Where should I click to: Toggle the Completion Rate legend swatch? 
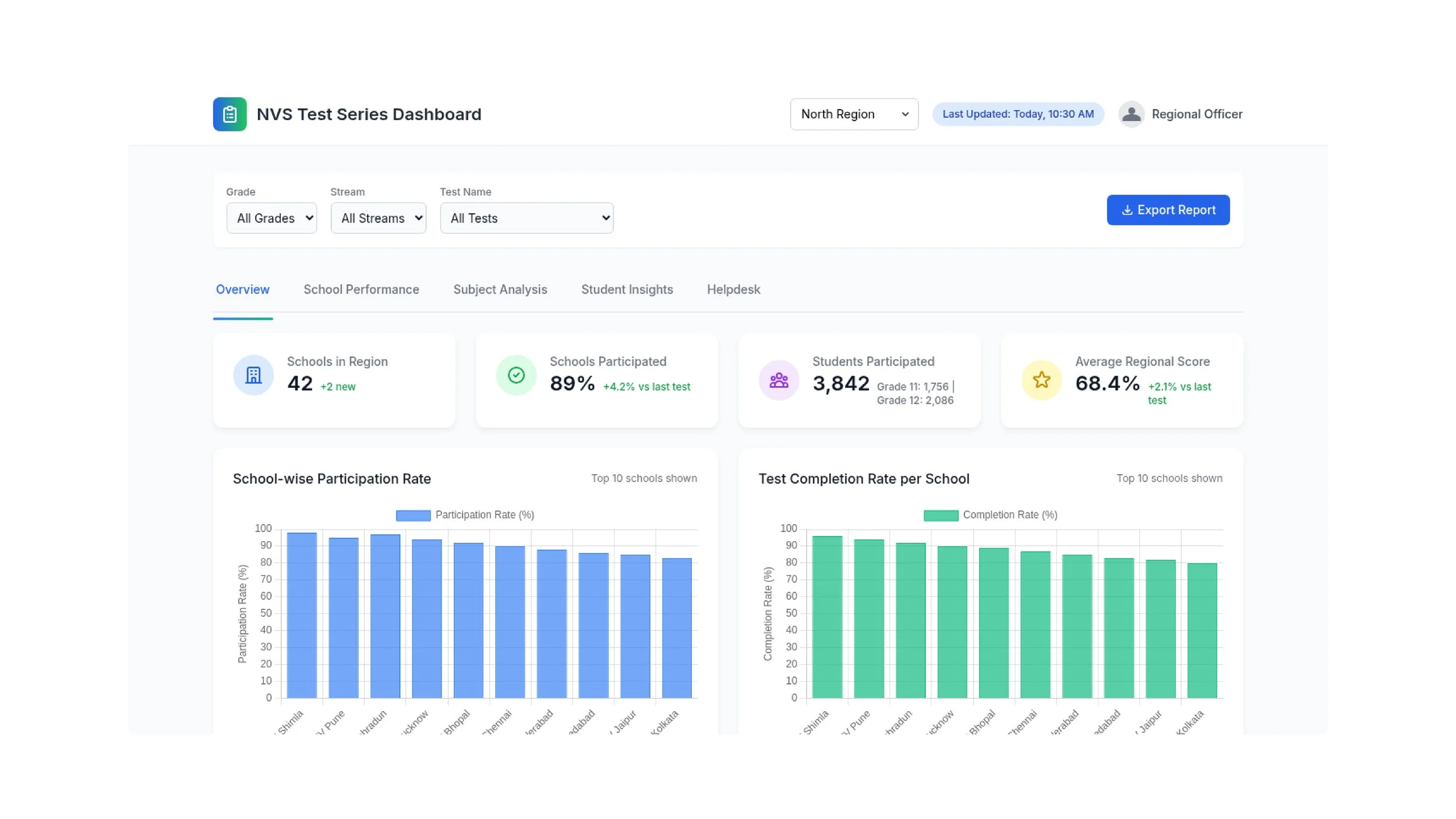[941, 516]
